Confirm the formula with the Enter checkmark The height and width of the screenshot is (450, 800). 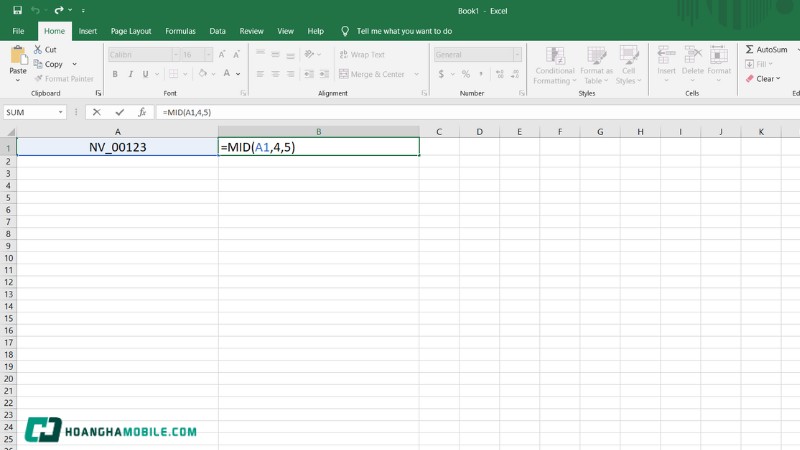click(120, 113)
